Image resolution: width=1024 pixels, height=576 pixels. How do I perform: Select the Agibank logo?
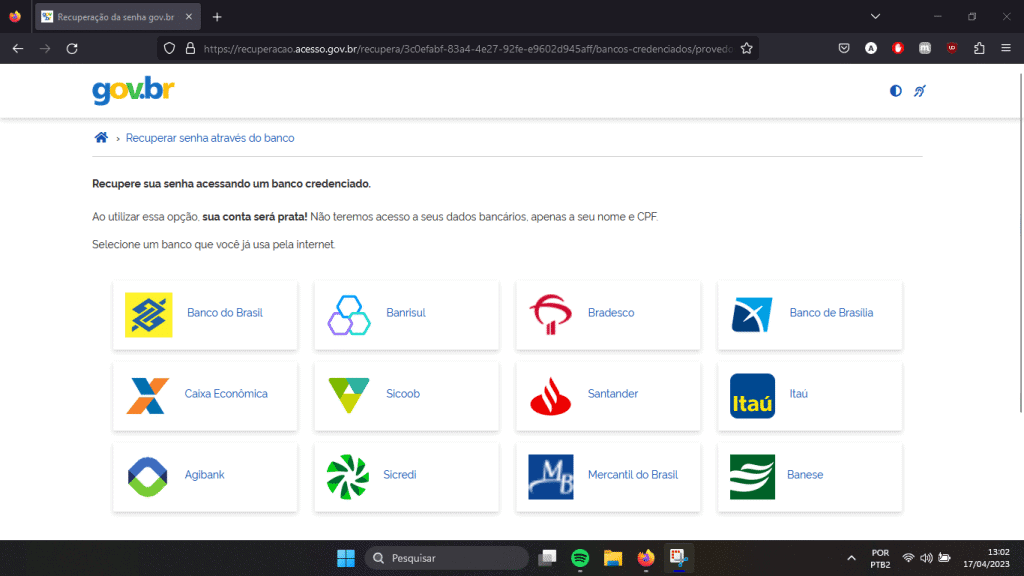pos(148,477)
